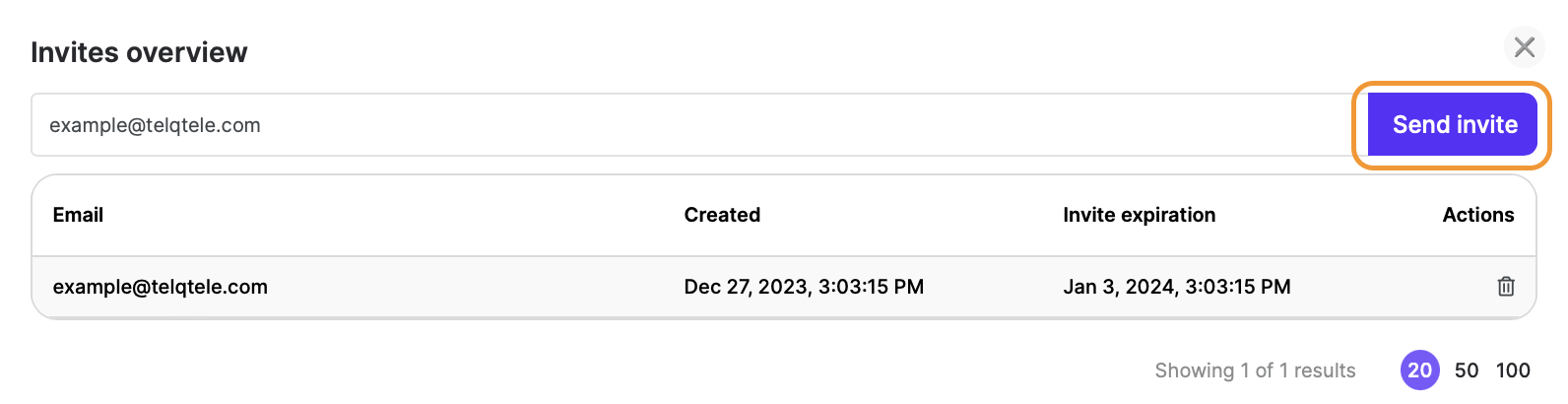The width and height of the screenshot is (1568, 404).
Task: Click the Created column header
Action: pyautogui.click(x=722, y=215)
